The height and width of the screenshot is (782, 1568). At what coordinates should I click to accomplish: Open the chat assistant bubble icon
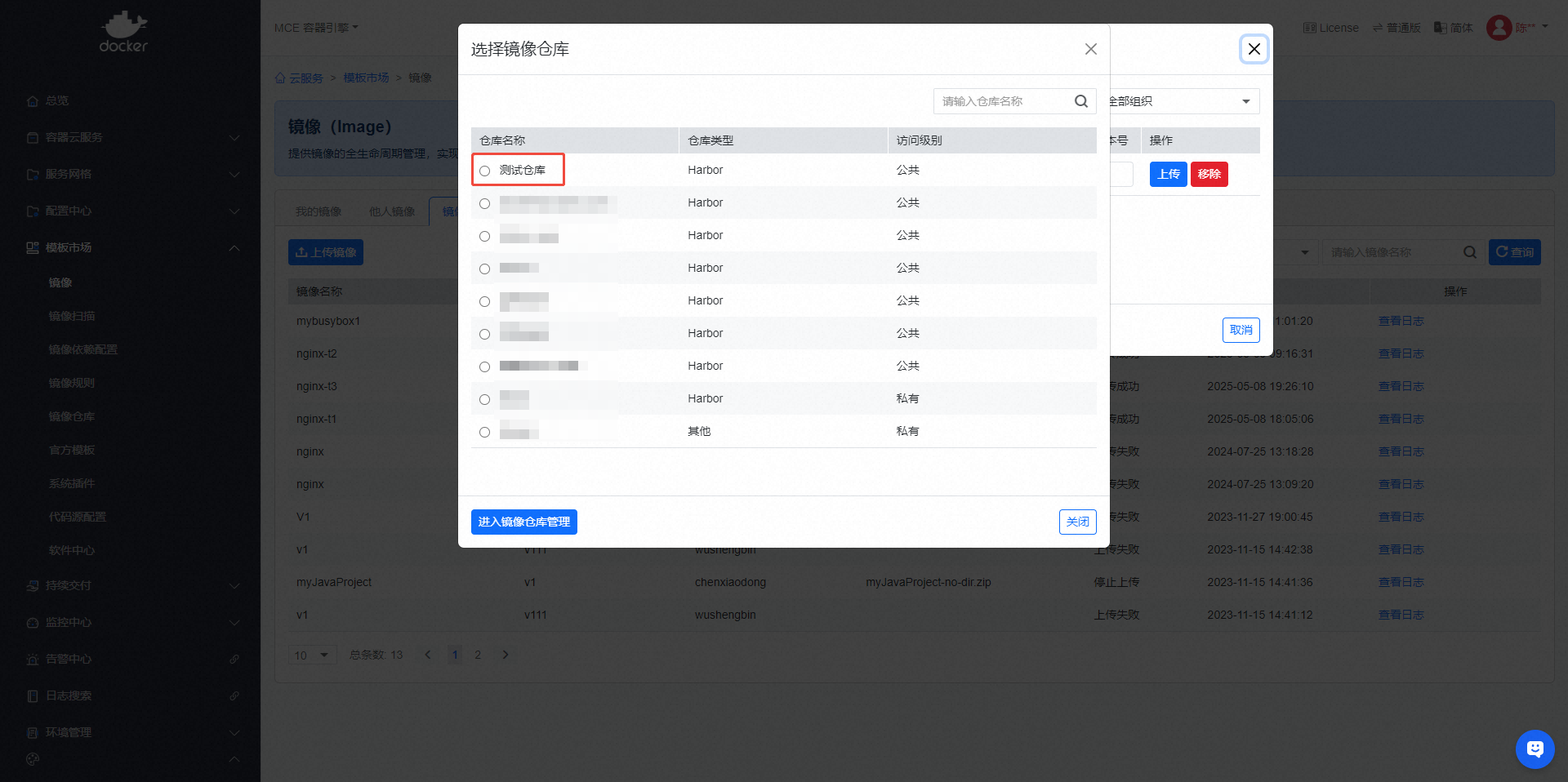click(1535, 749)
